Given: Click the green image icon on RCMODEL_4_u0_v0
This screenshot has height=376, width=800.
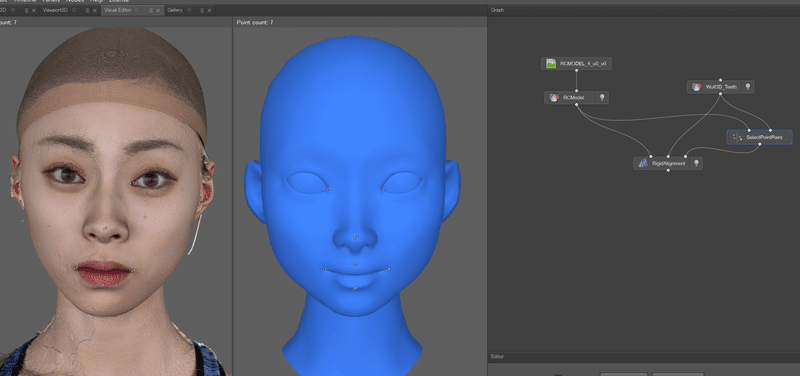Looking at the screenshot, I should click(x=551, y=63).
